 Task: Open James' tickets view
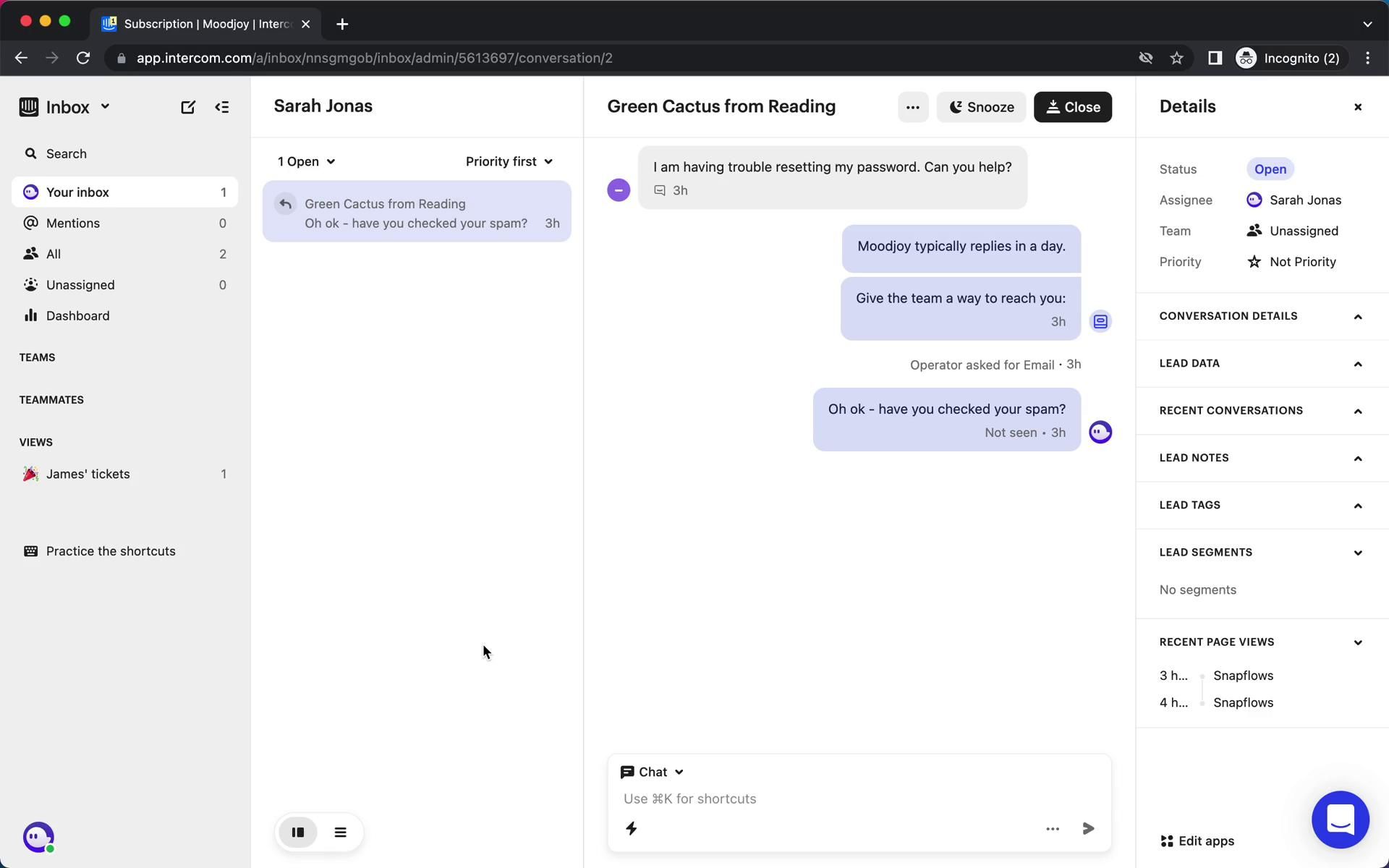(88, 474)
